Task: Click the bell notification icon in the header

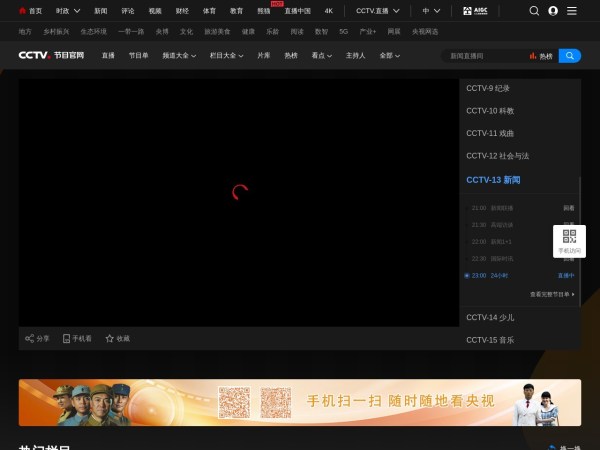Action: click(535, 11)
